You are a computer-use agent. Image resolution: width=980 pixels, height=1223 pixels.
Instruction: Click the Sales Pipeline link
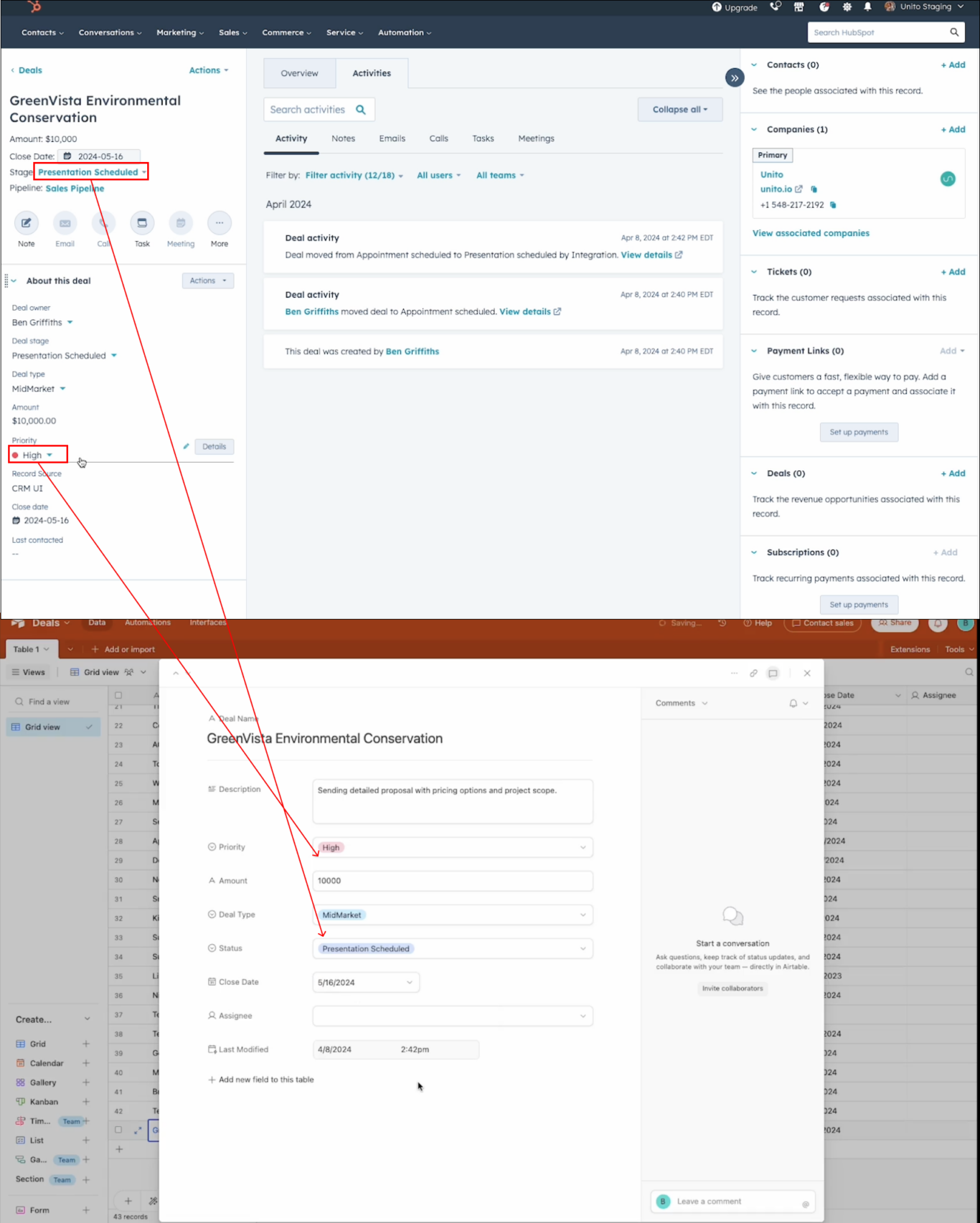click(x=75, y=189)
